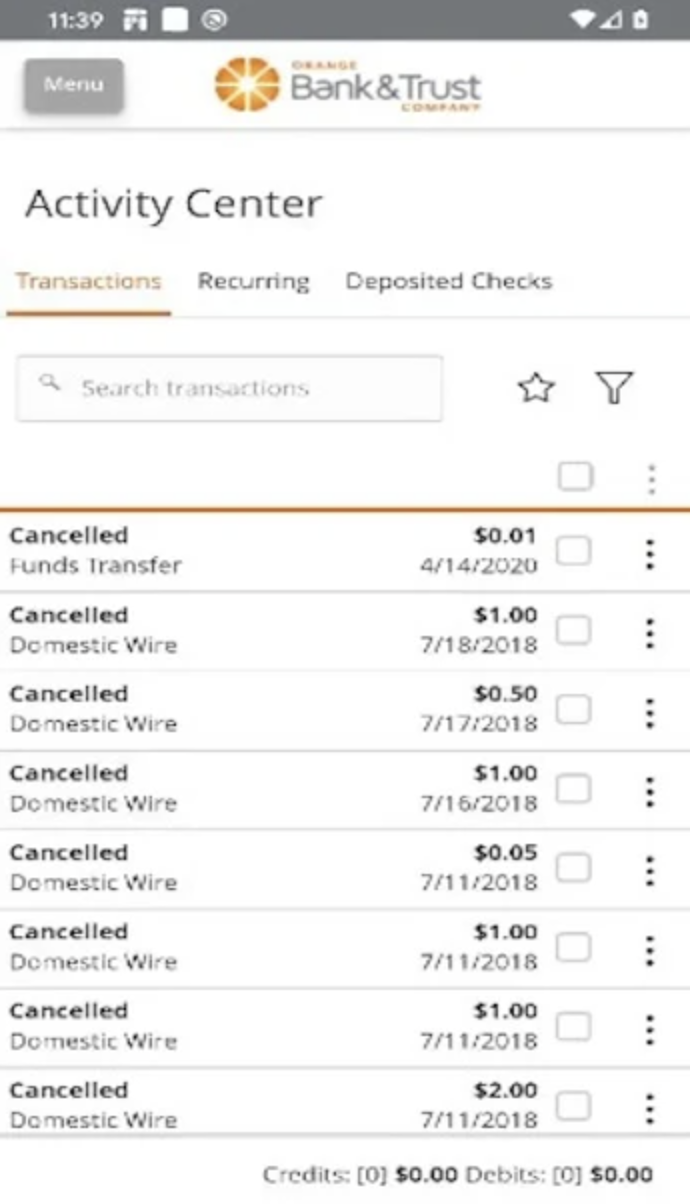Open the filter funnel icon
Viewport: 690px width, 1204px height.
[x=614, y=387]
